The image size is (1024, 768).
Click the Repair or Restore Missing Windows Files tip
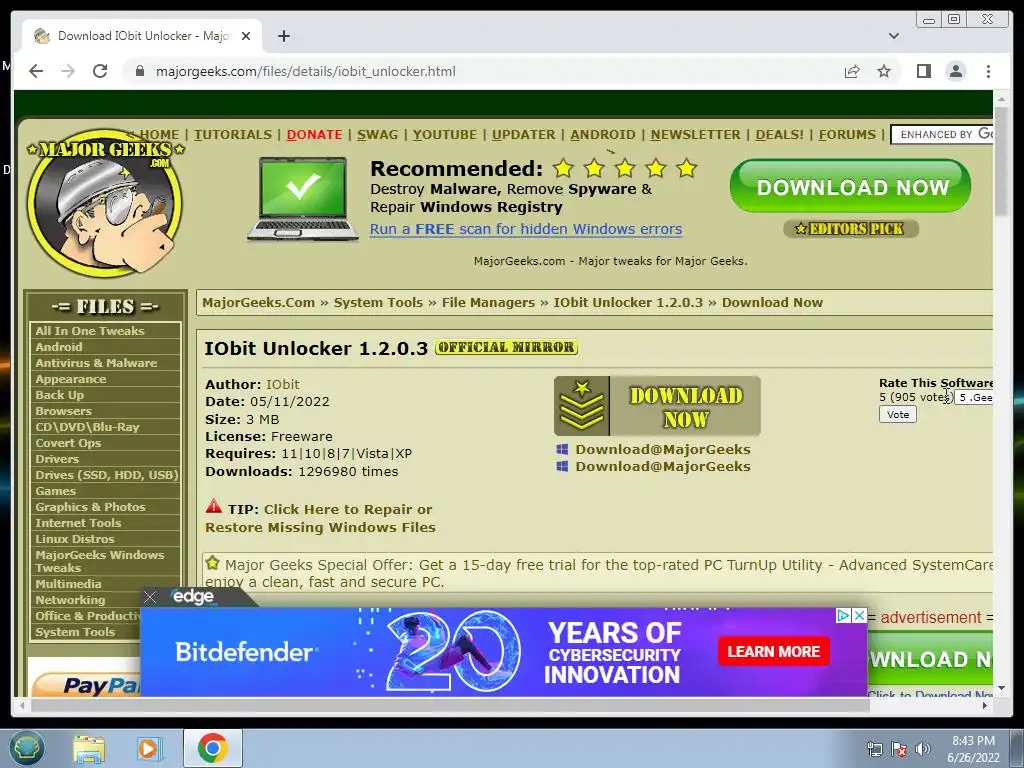pyautogui.click(x=320, y=518)
